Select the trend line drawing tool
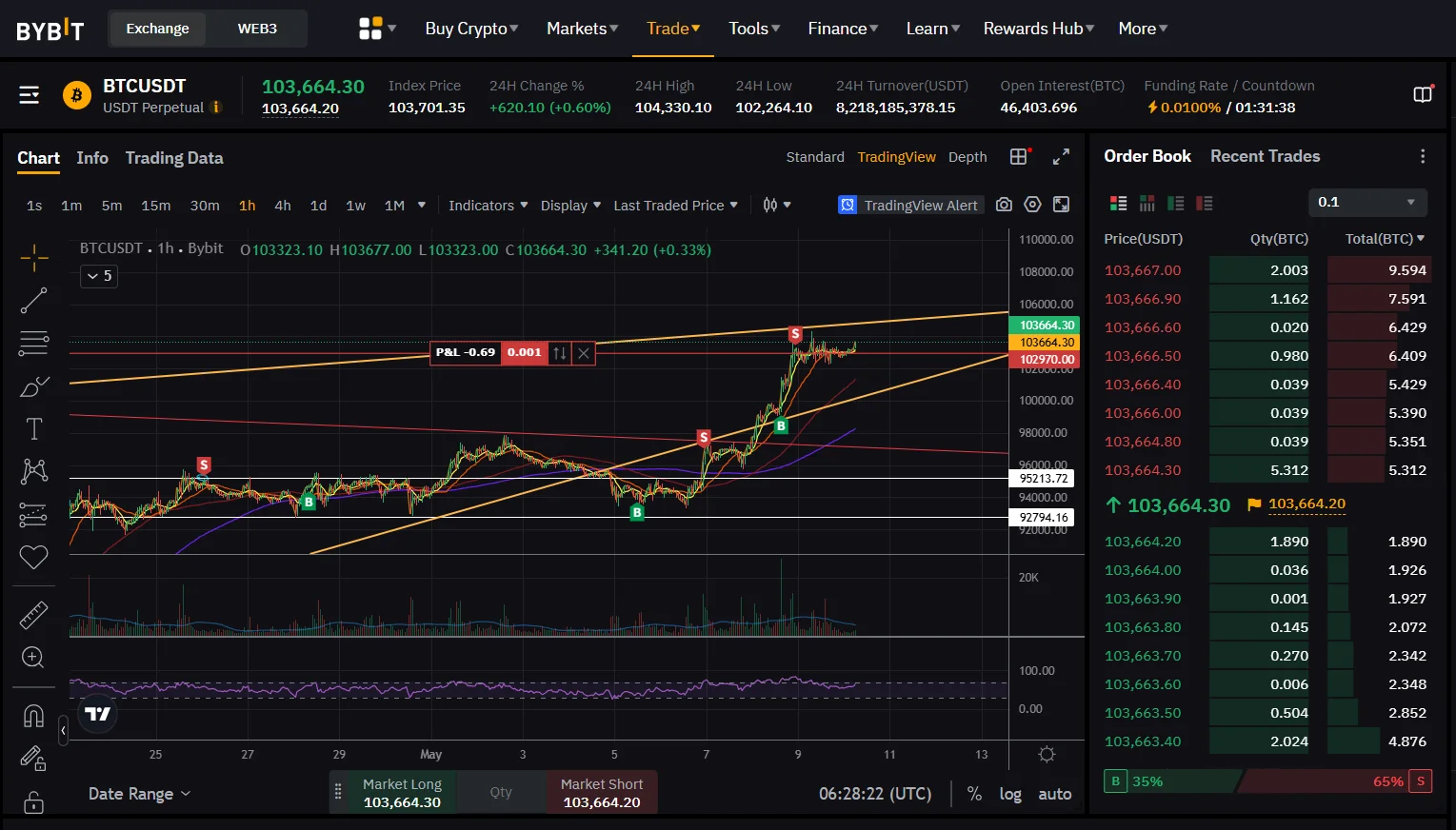This screenshot has height=830, width=1456. tap(34, 301)
